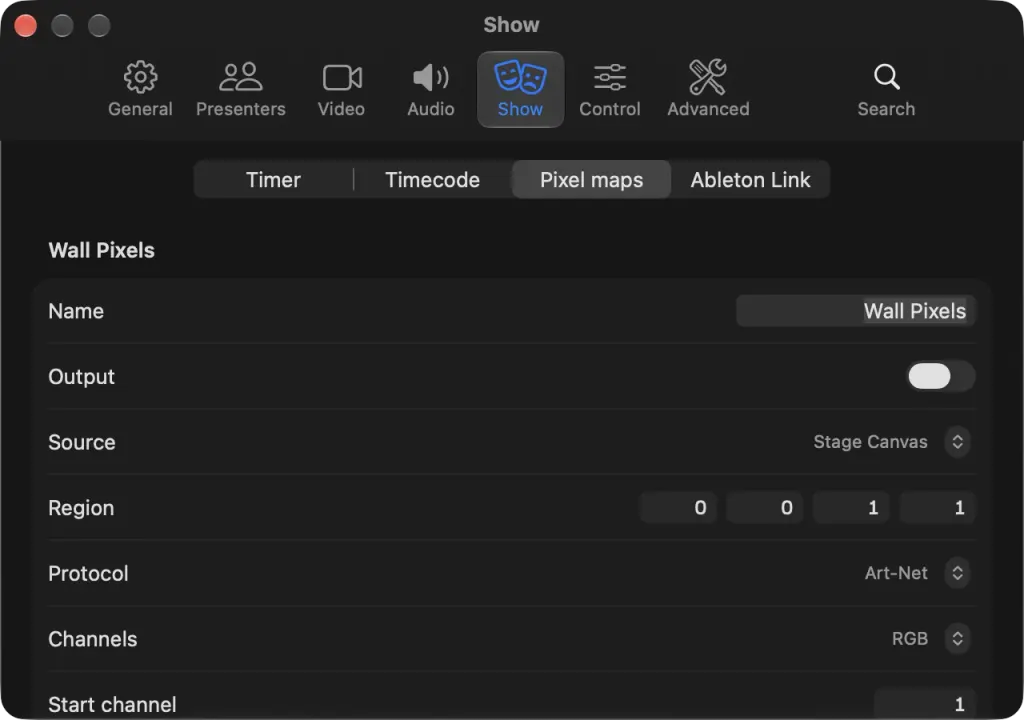Image resolution: width=1024 pixels, height=720 pixels.
Task: Click the Region row label
Action: point(81,508)
